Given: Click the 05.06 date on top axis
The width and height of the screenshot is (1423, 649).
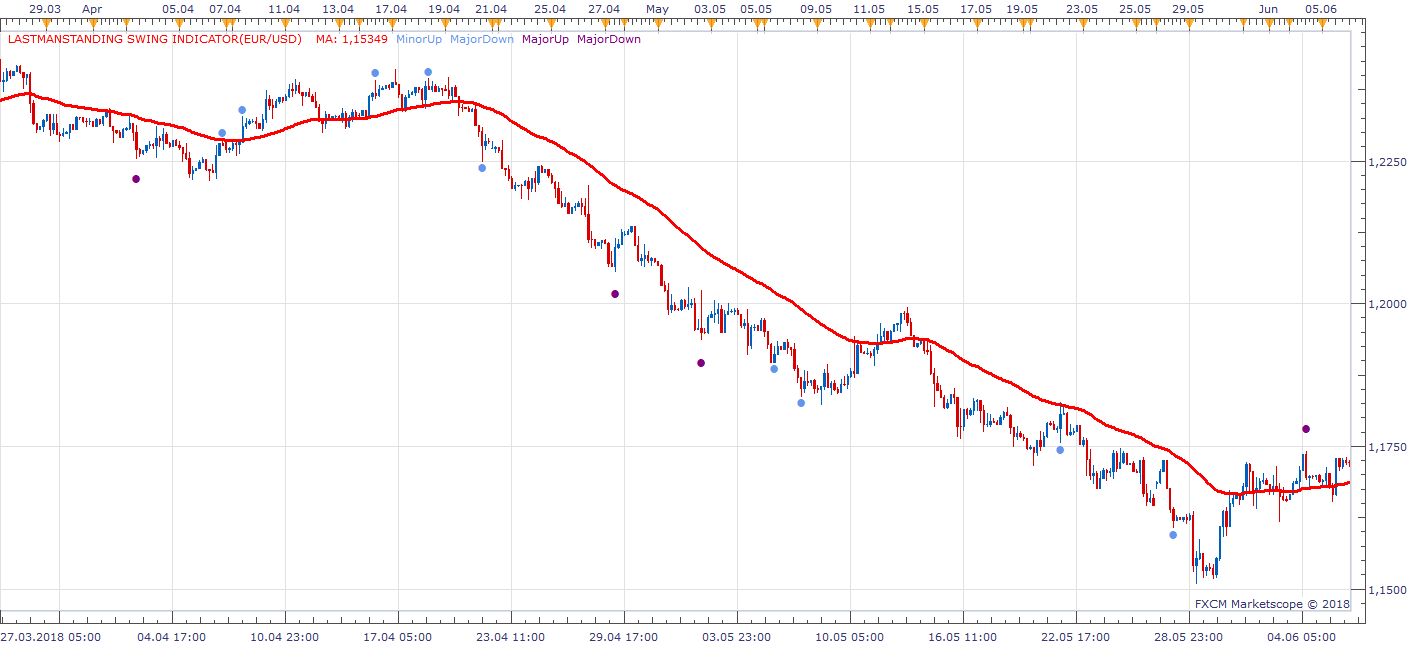Looking at the screenshot, I should pos(1321,9).
